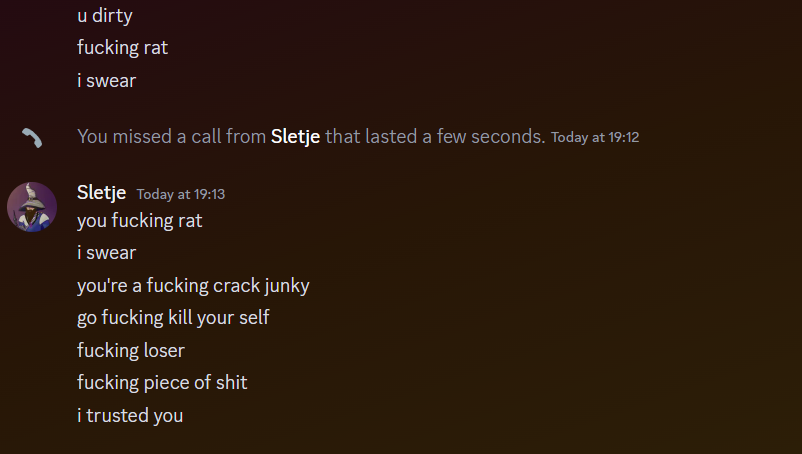The image size is (802, 454).
Task: Click the message ending with "piece of shit"
Action: (162, 382)
